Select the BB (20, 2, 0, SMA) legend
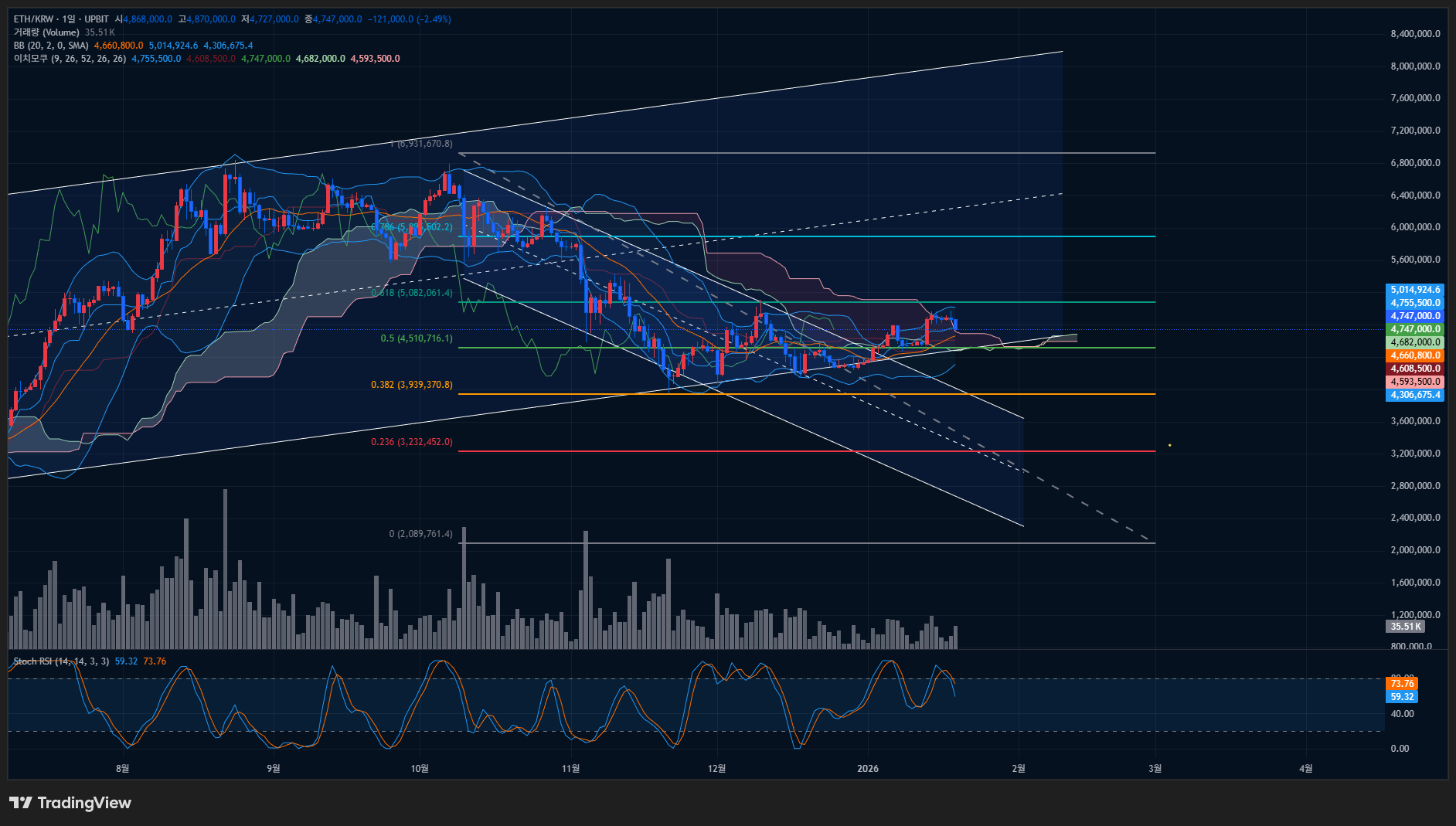This screenshot has height=826, width=1456. [x=51, y=46]
